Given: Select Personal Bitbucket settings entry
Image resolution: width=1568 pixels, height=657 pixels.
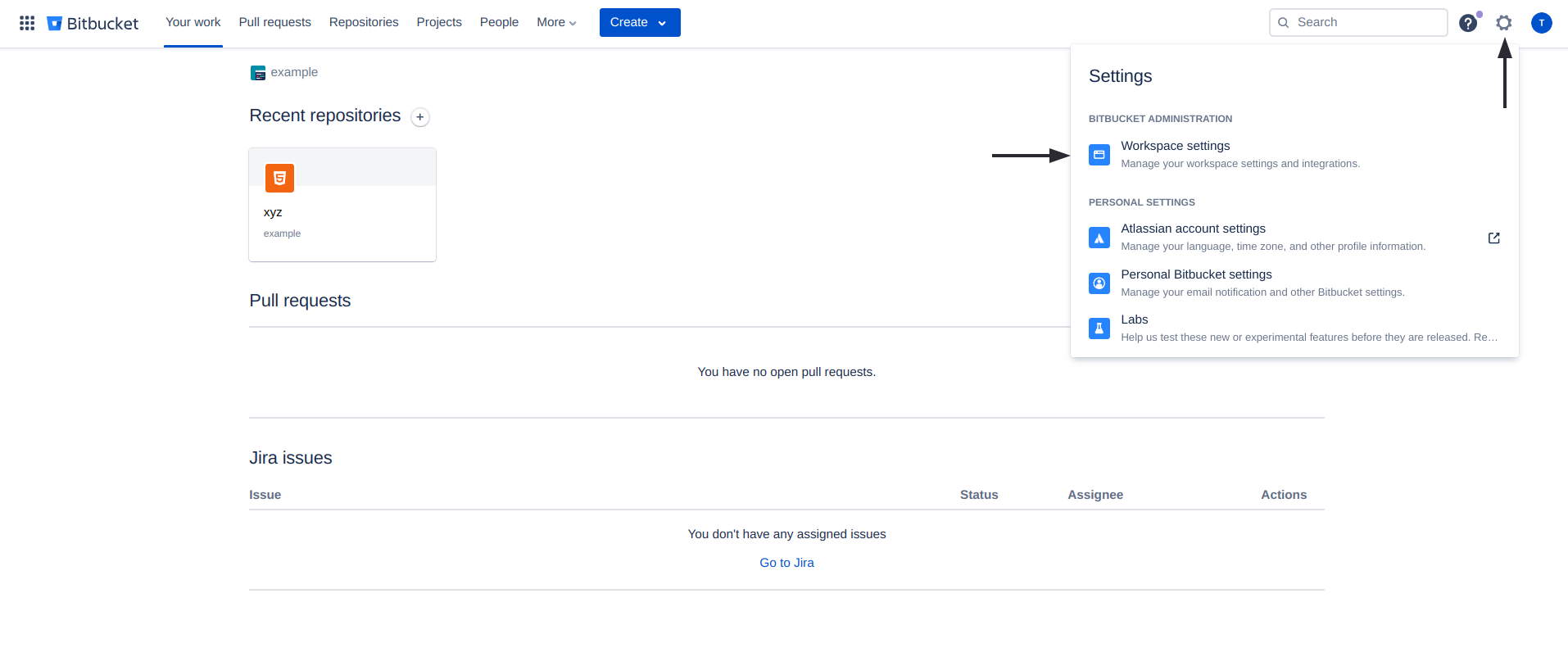Looking at the screenshot, I should pyautogui.click(x=1294, y=283).
